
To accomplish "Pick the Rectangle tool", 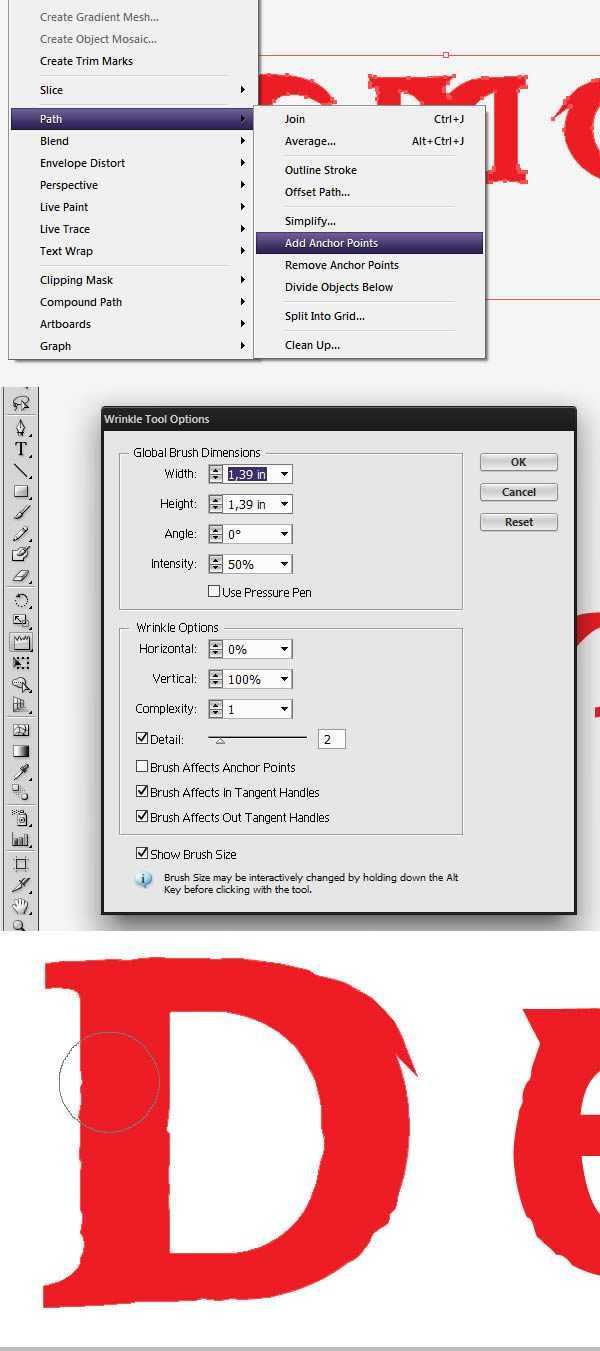I will click(x=20, y=491).
